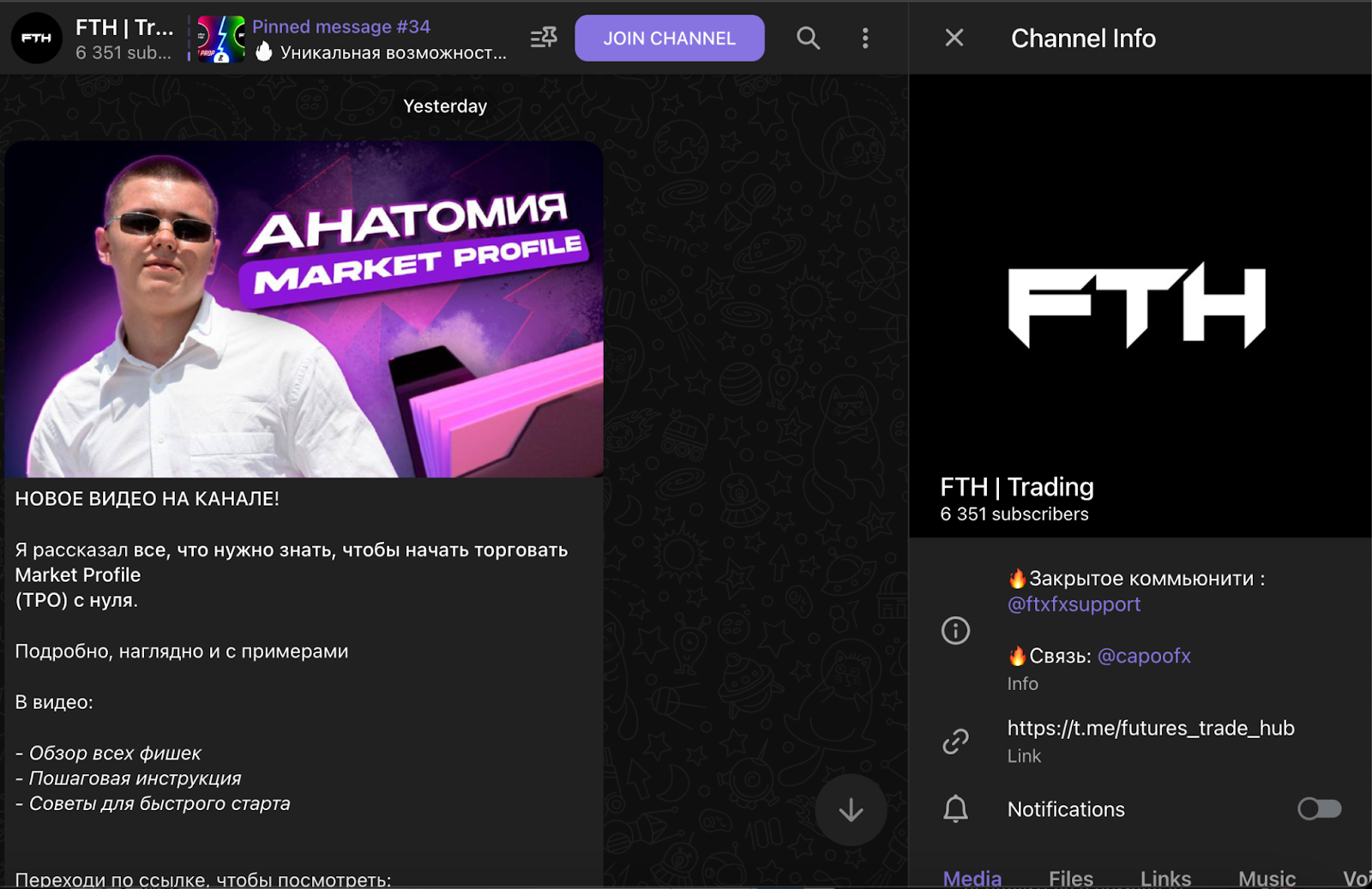Click the FTH channel avatar in header
The width and height of the screenshot is (1372, 889).
click(x=36, y=39)
